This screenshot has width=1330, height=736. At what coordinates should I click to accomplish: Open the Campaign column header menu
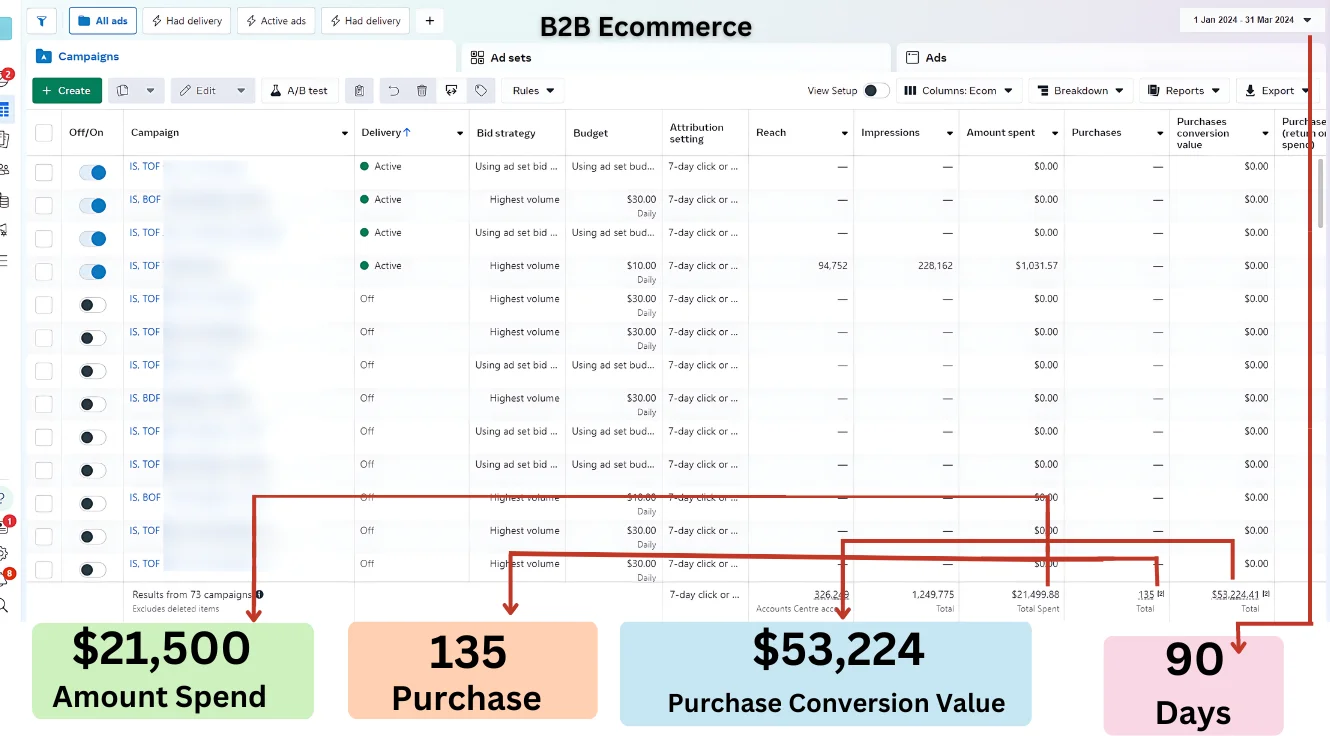pos(345,133)
